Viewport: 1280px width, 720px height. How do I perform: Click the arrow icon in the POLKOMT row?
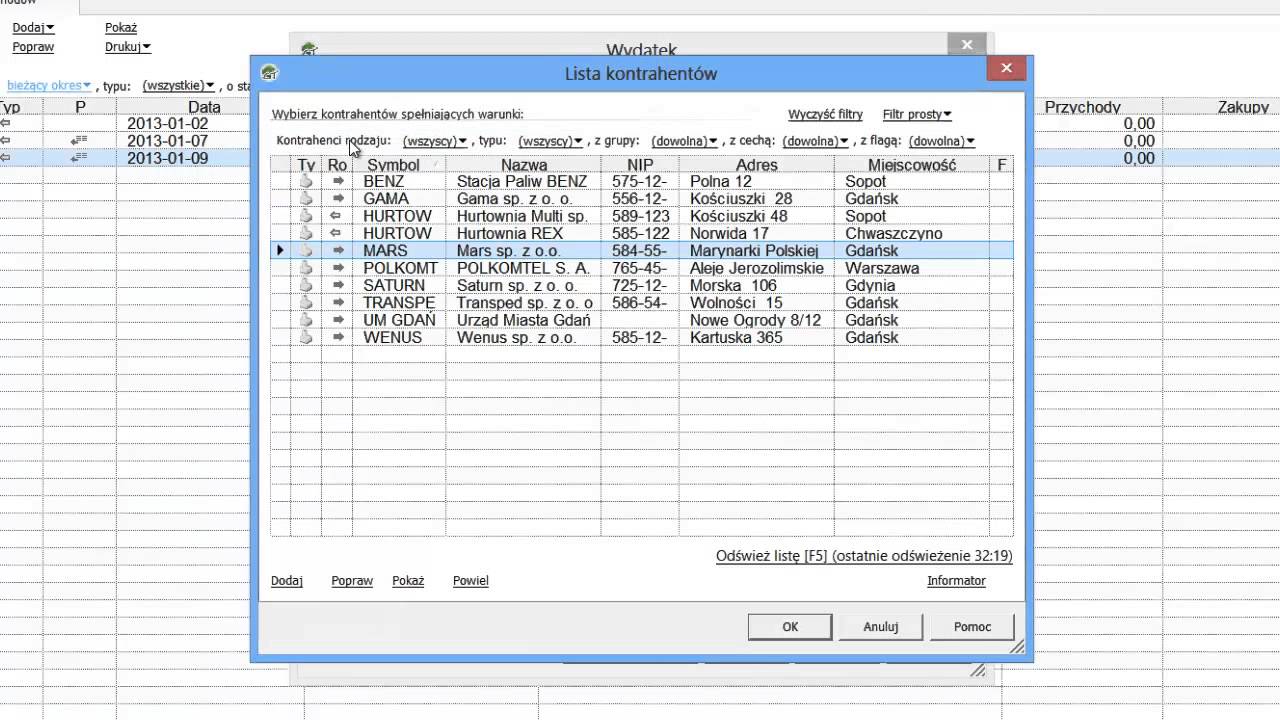pyautogui.click(x=338, y=268)
